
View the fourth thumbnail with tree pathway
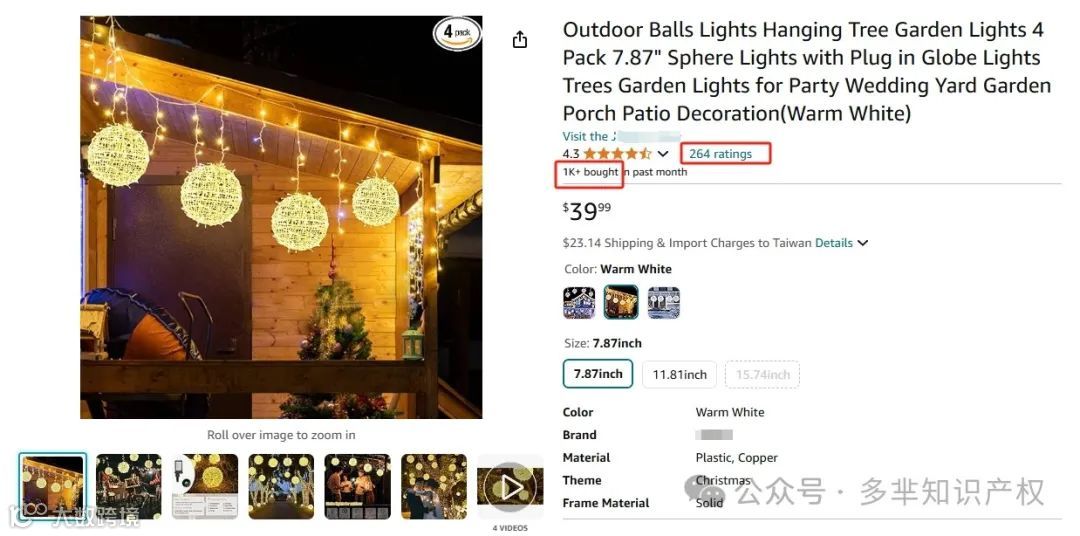281,486
